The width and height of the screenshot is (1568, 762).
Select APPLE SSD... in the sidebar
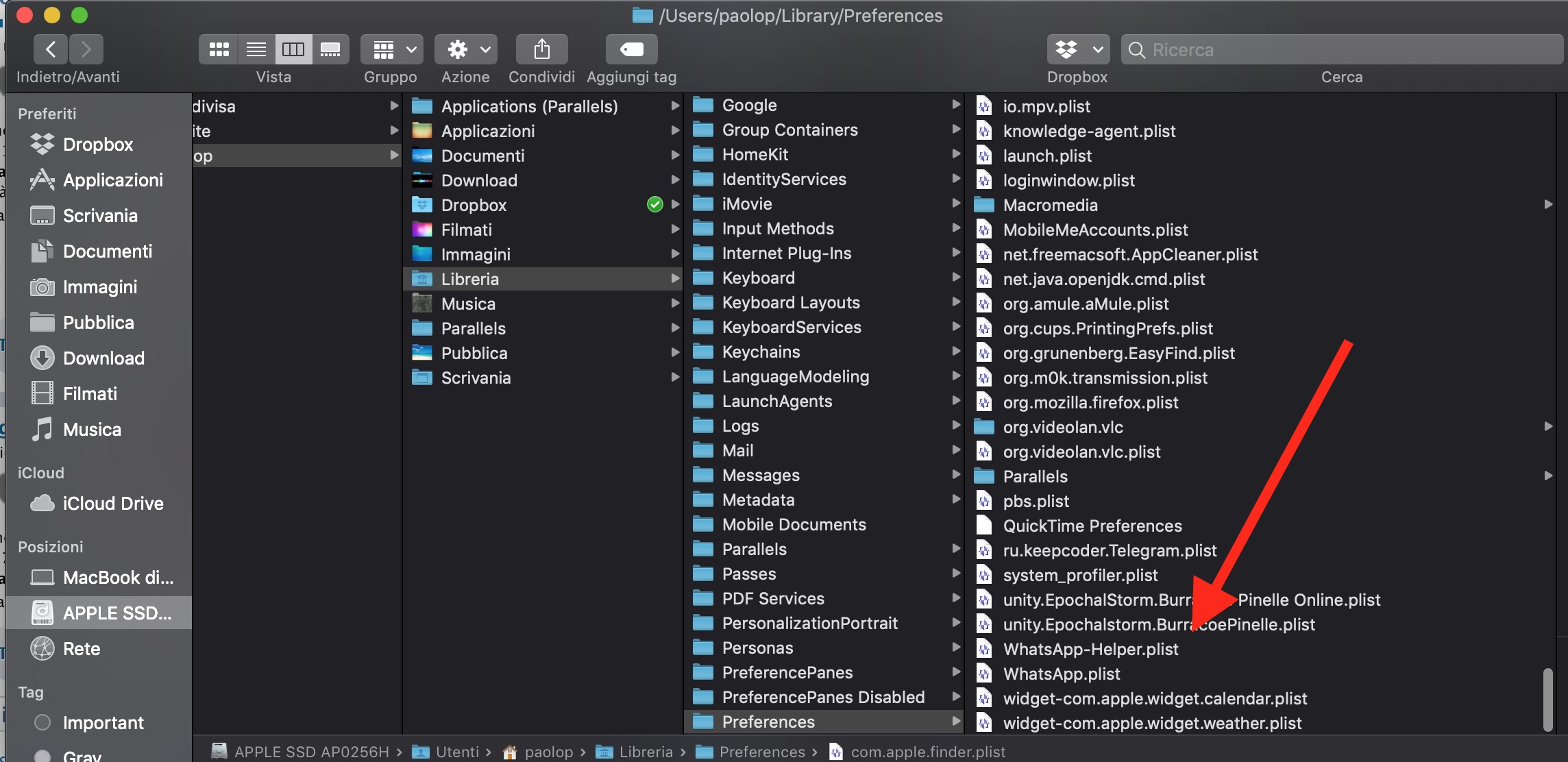(98, 613)
